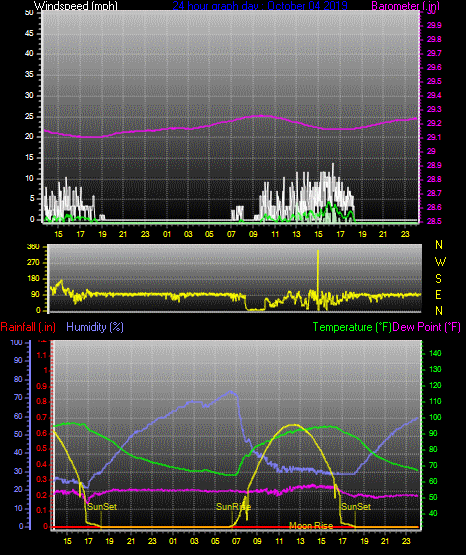The image size is (466, 555).
Task: Click the 11 hour label under temperature chart
Action: 279,541
